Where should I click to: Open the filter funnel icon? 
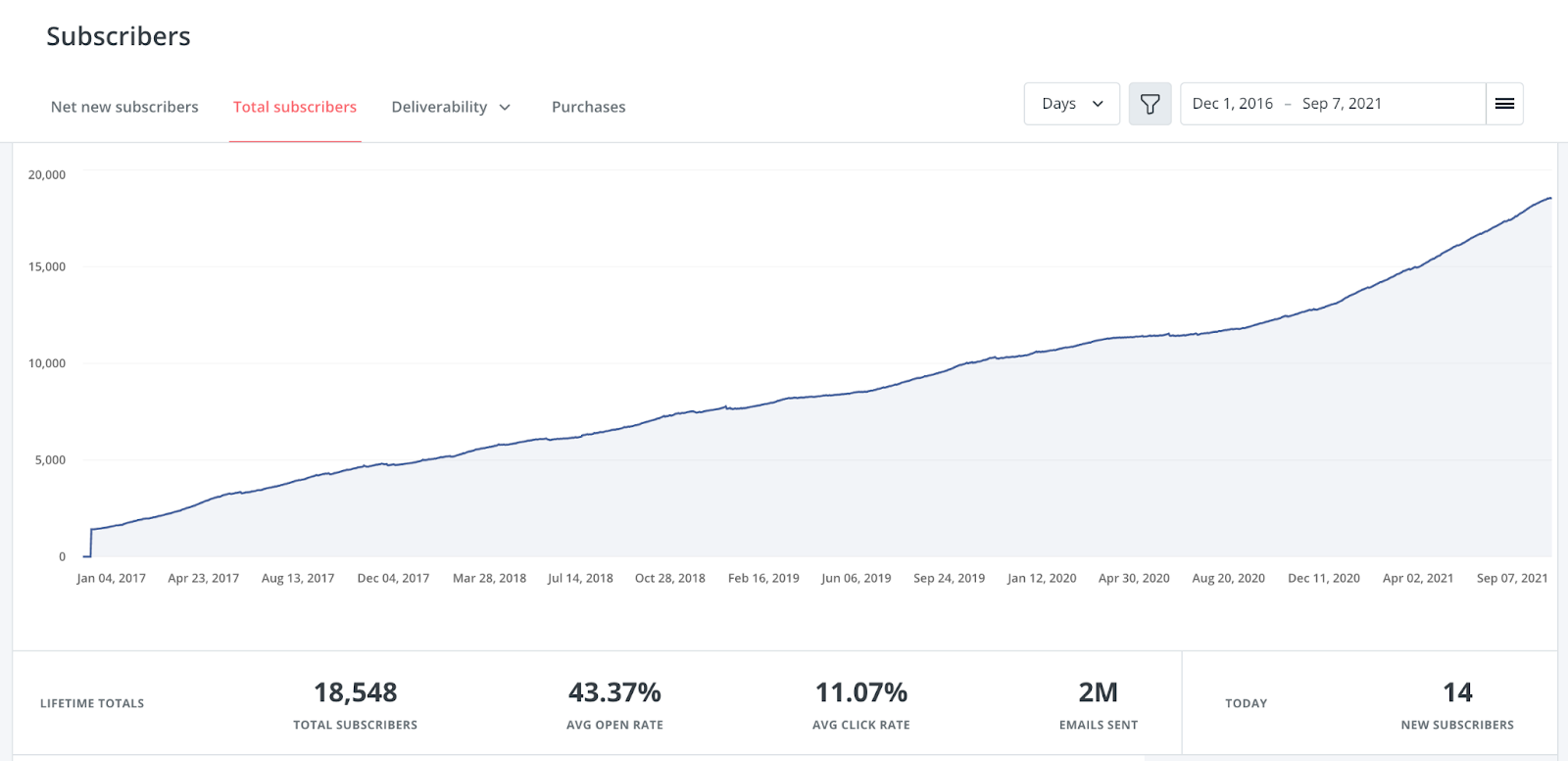[1150, 104]
